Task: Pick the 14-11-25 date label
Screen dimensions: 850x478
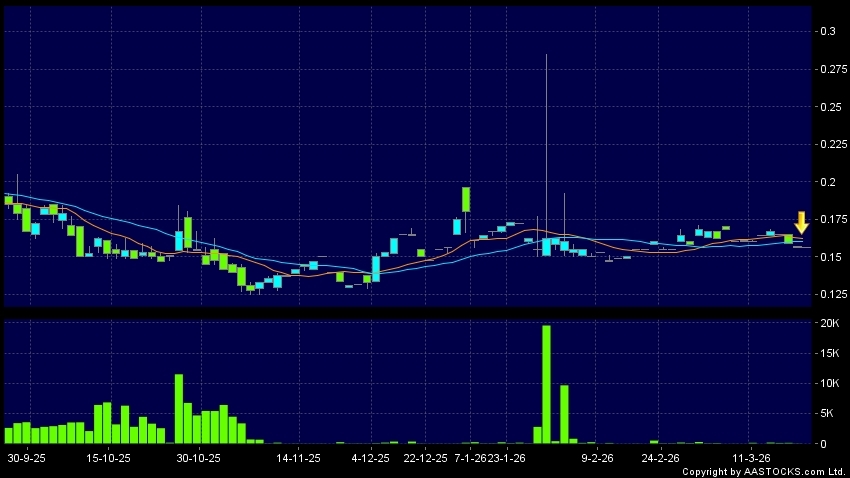Action: tap(298, 458)
